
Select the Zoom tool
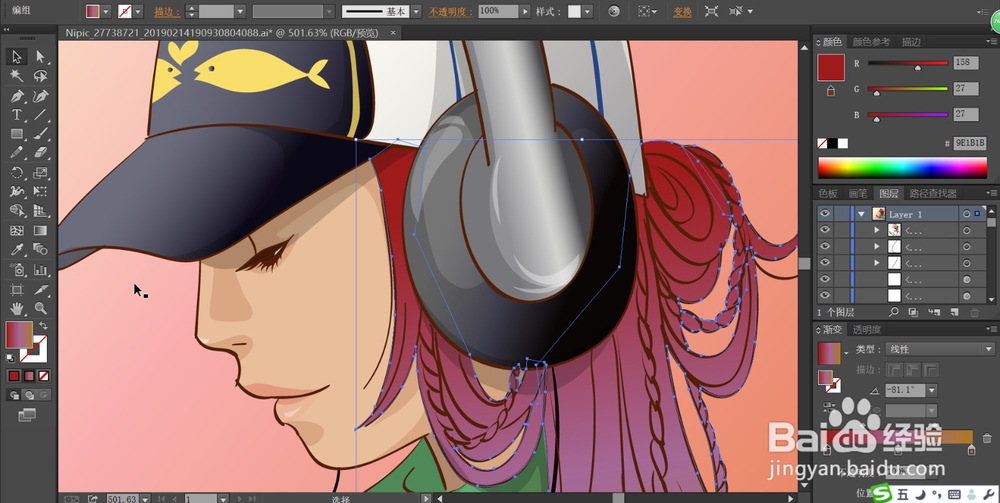[x=40, y=309]
